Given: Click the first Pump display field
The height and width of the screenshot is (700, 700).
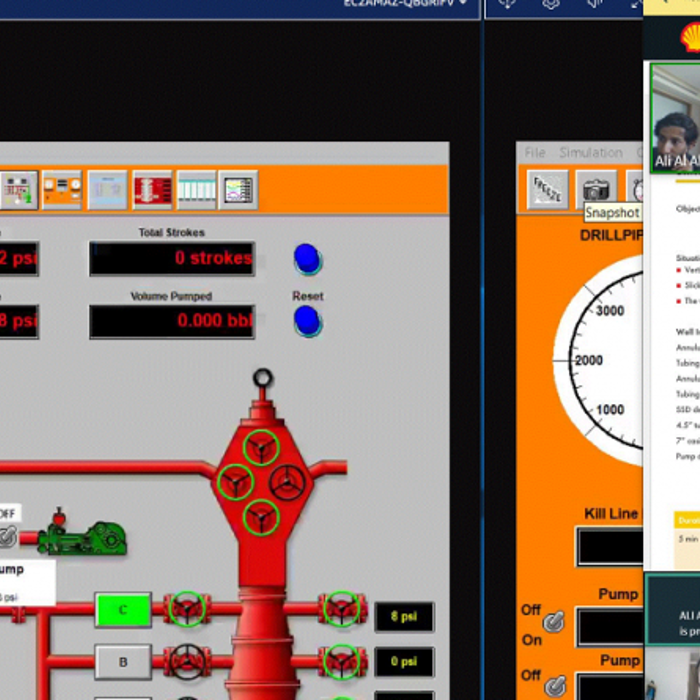Looking at the screenshot, I should click(610, 626).
